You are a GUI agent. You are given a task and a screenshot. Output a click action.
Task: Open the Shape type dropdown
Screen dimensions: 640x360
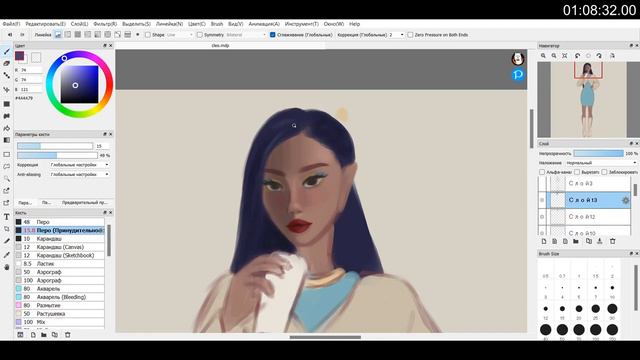(x=180, y=35)
